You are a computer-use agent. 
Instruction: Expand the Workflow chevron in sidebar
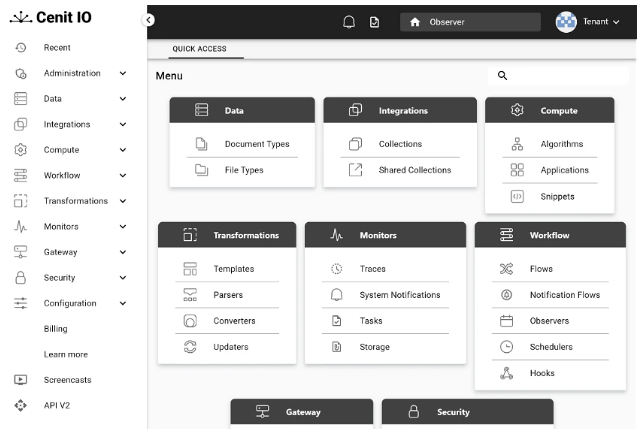pos(123,176)
